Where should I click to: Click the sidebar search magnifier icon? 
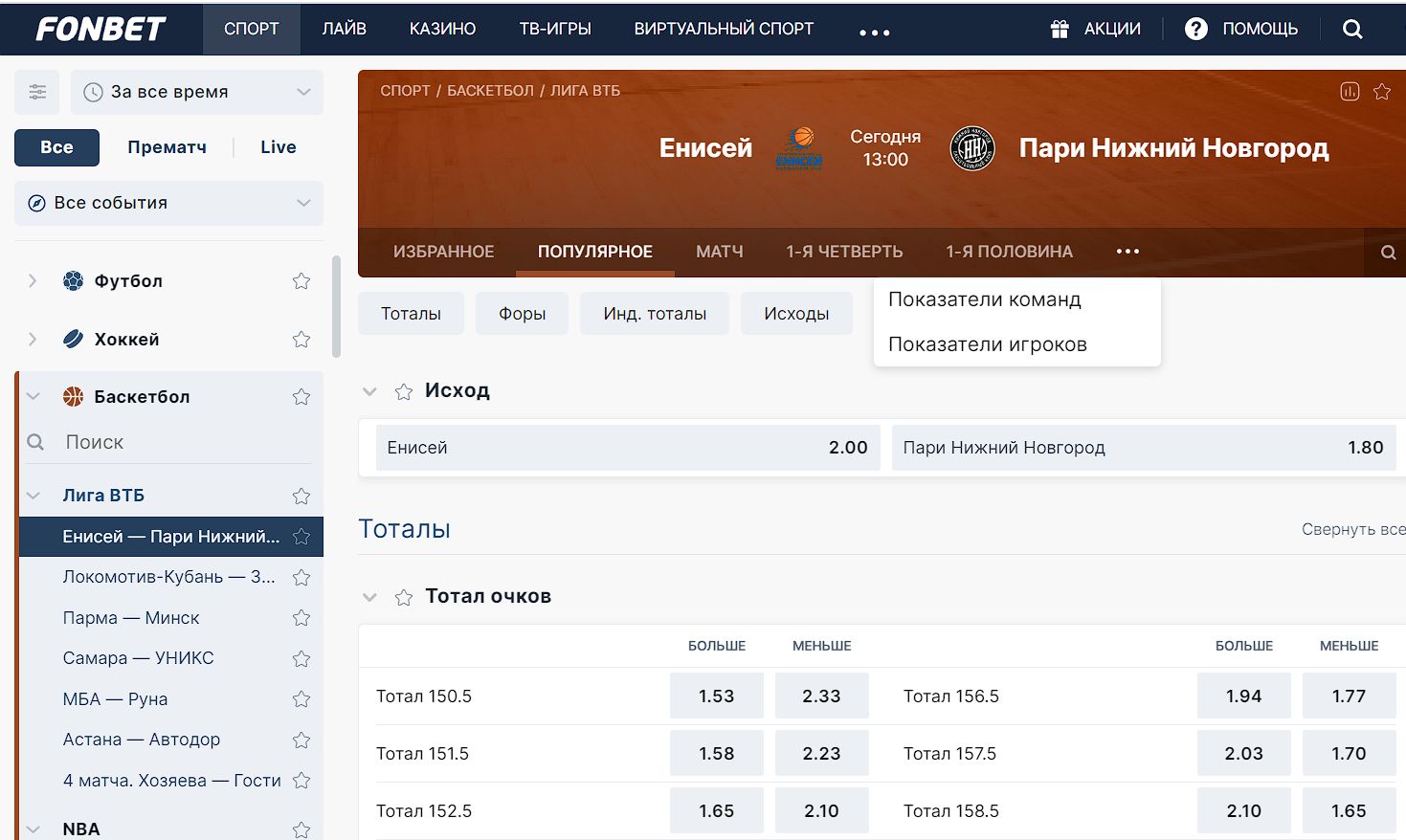click(x=35, y=442)
